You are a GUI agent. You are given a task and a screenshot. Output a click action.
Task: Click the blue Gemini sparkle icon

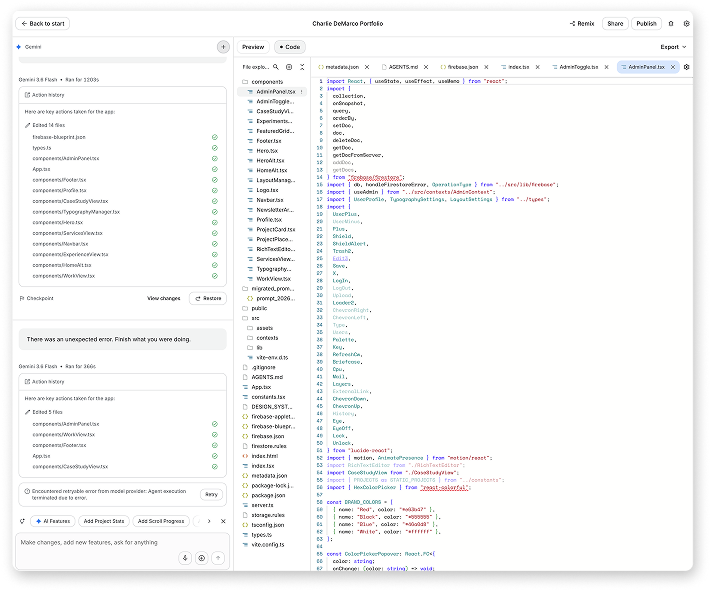tap(19, 47)
